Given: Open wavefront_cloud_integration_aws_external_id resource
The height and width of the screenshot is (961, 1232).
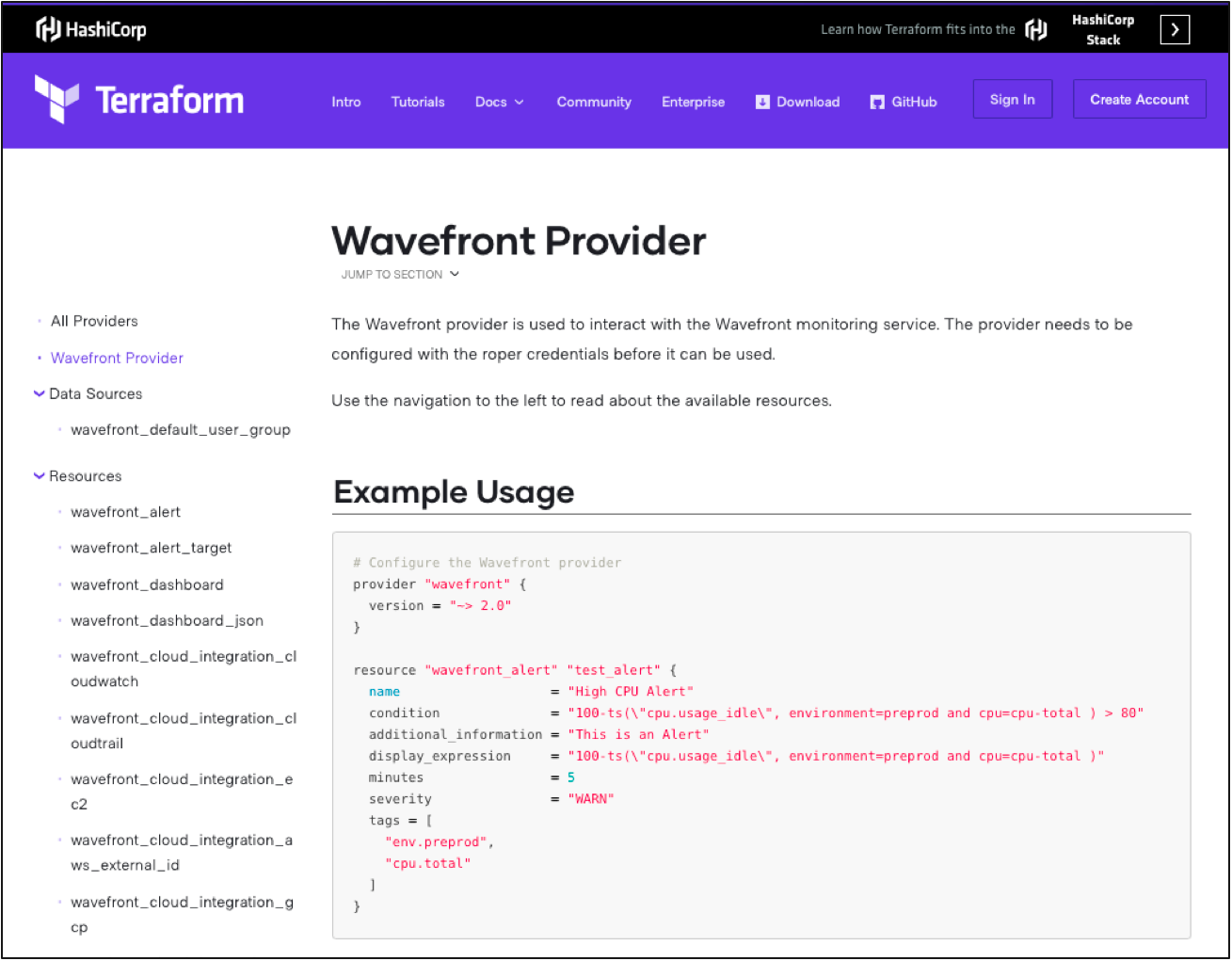Looking at the screenshot, I should point(182,853).
